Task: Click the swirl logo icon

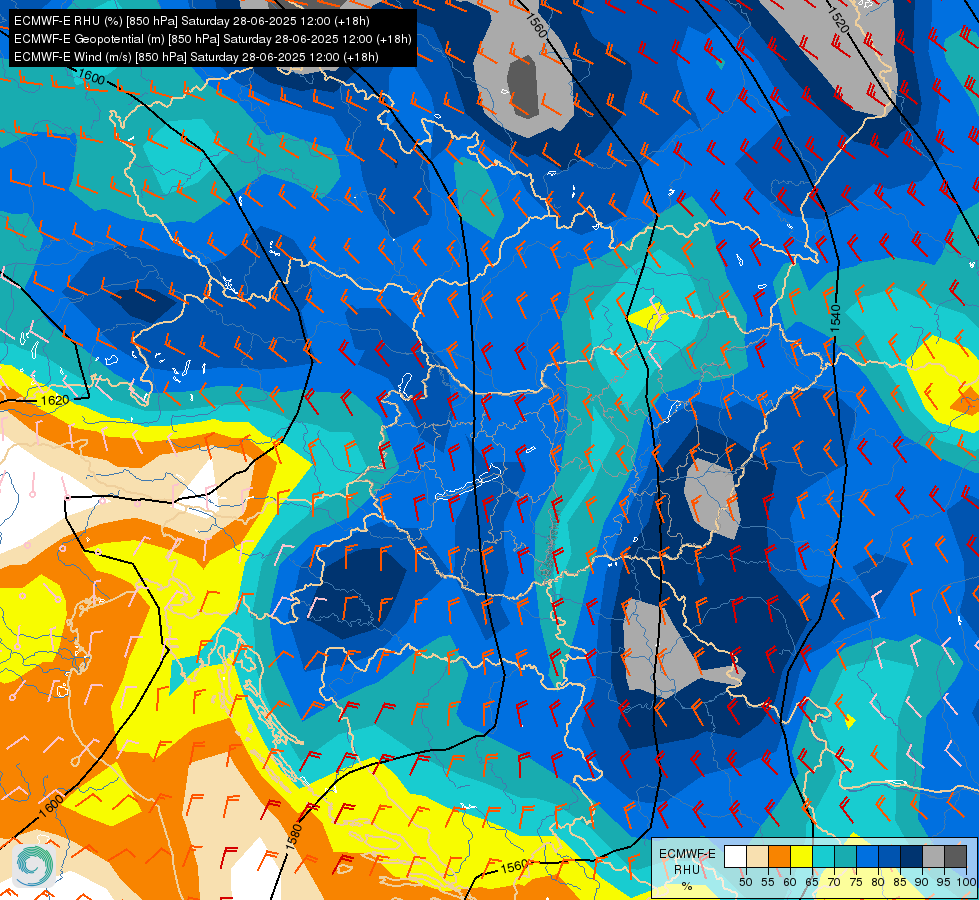Action: point(34,865)
